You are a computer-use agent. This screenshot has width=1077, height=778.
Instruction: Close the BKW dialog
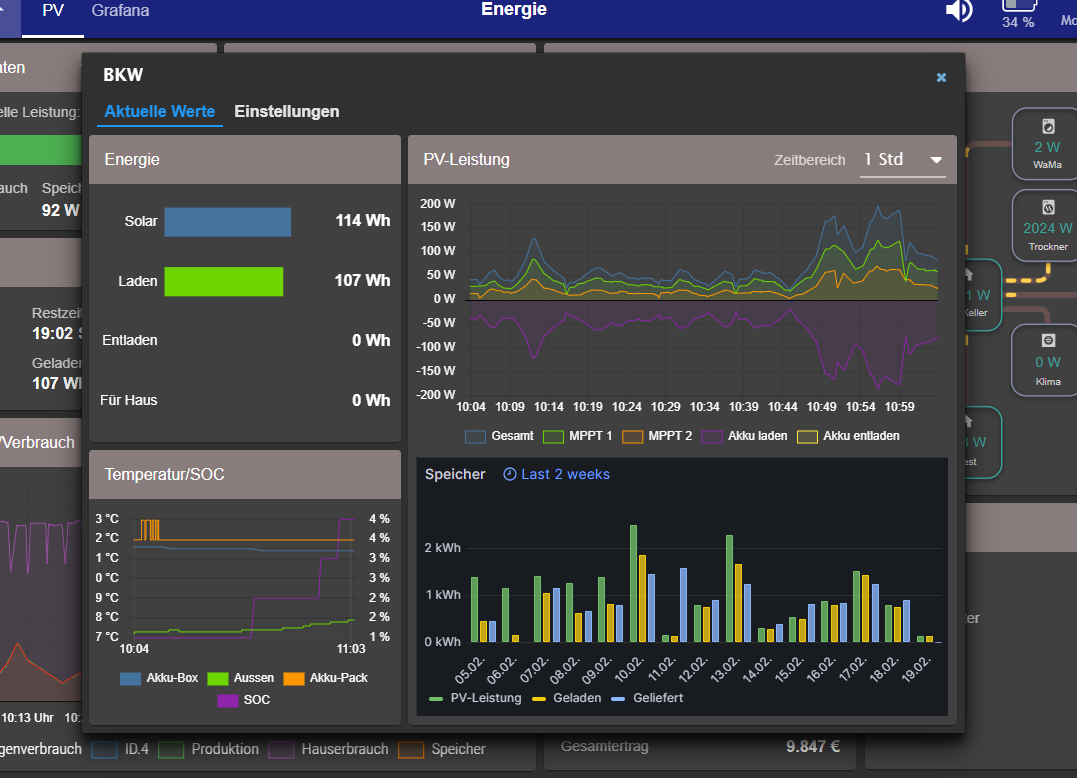[x=941, y=77]
